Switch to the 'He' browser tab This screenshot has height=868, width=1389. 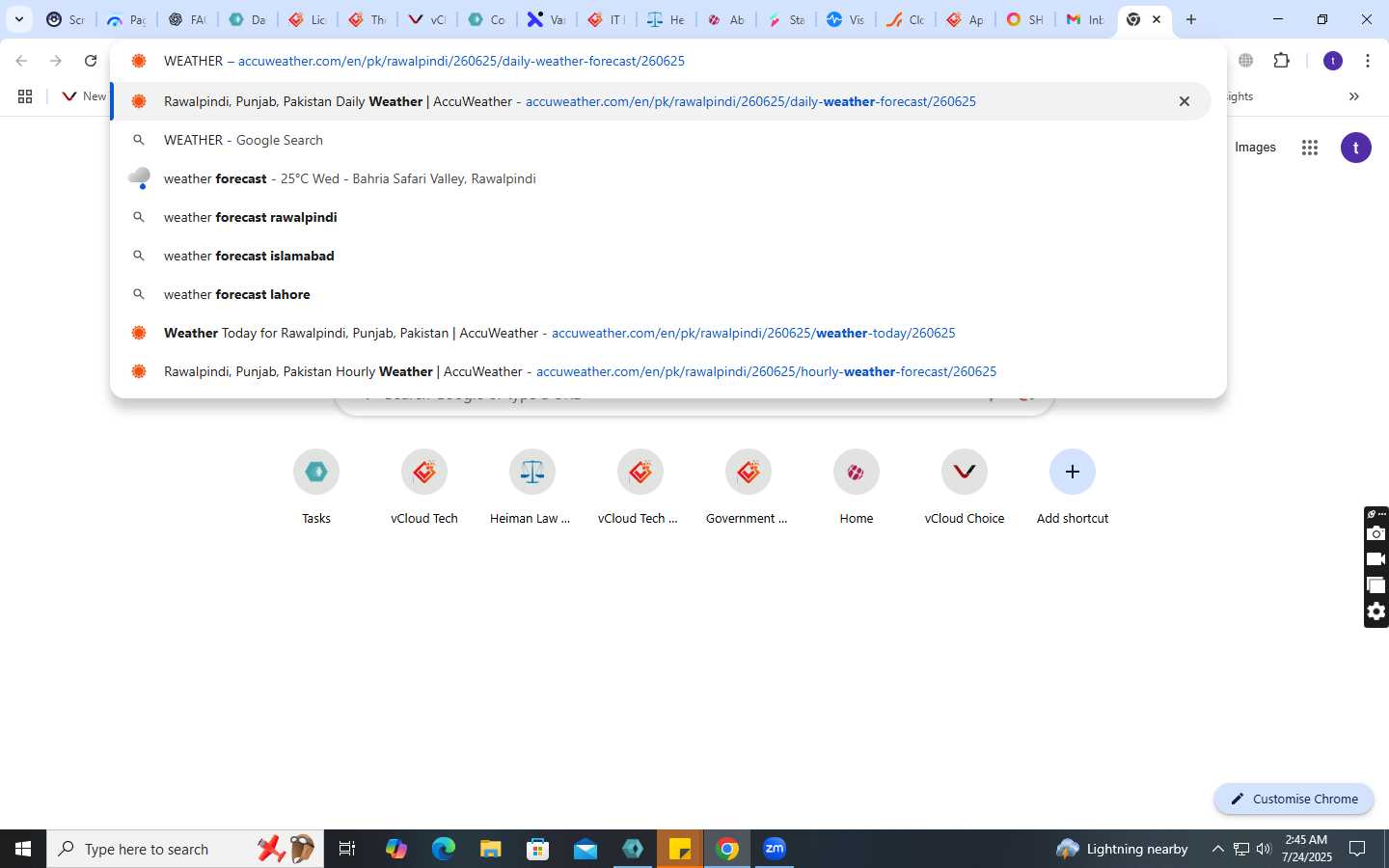667,19
